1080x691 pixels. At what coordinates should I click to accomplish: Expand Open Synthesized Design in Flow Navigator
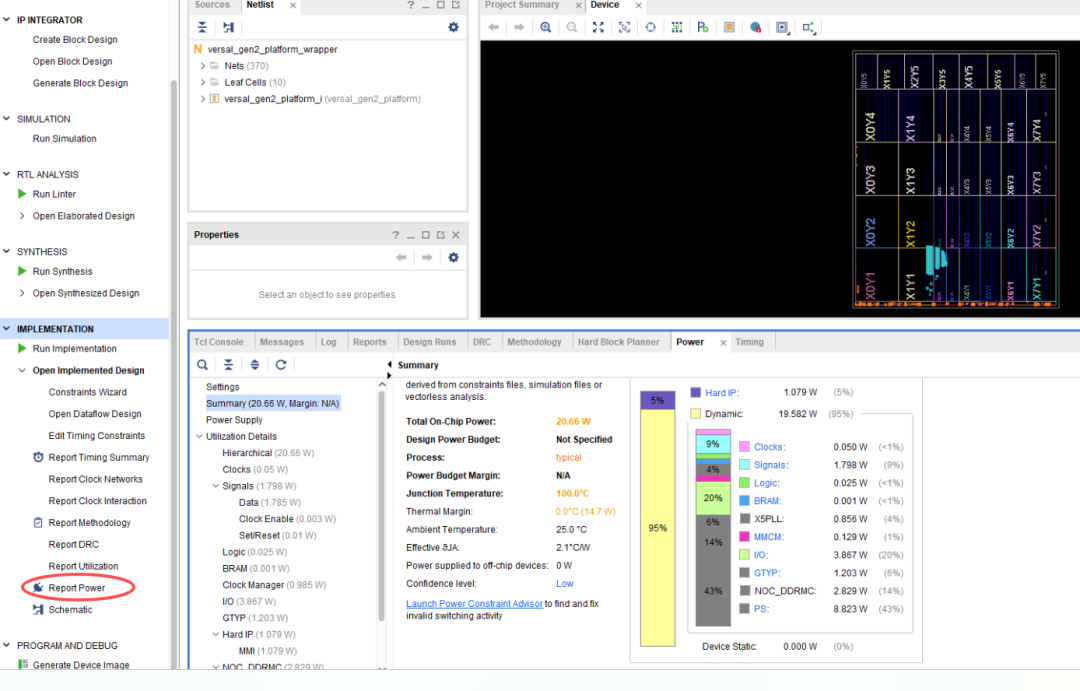pyautogui.click(x=22, y=293)
